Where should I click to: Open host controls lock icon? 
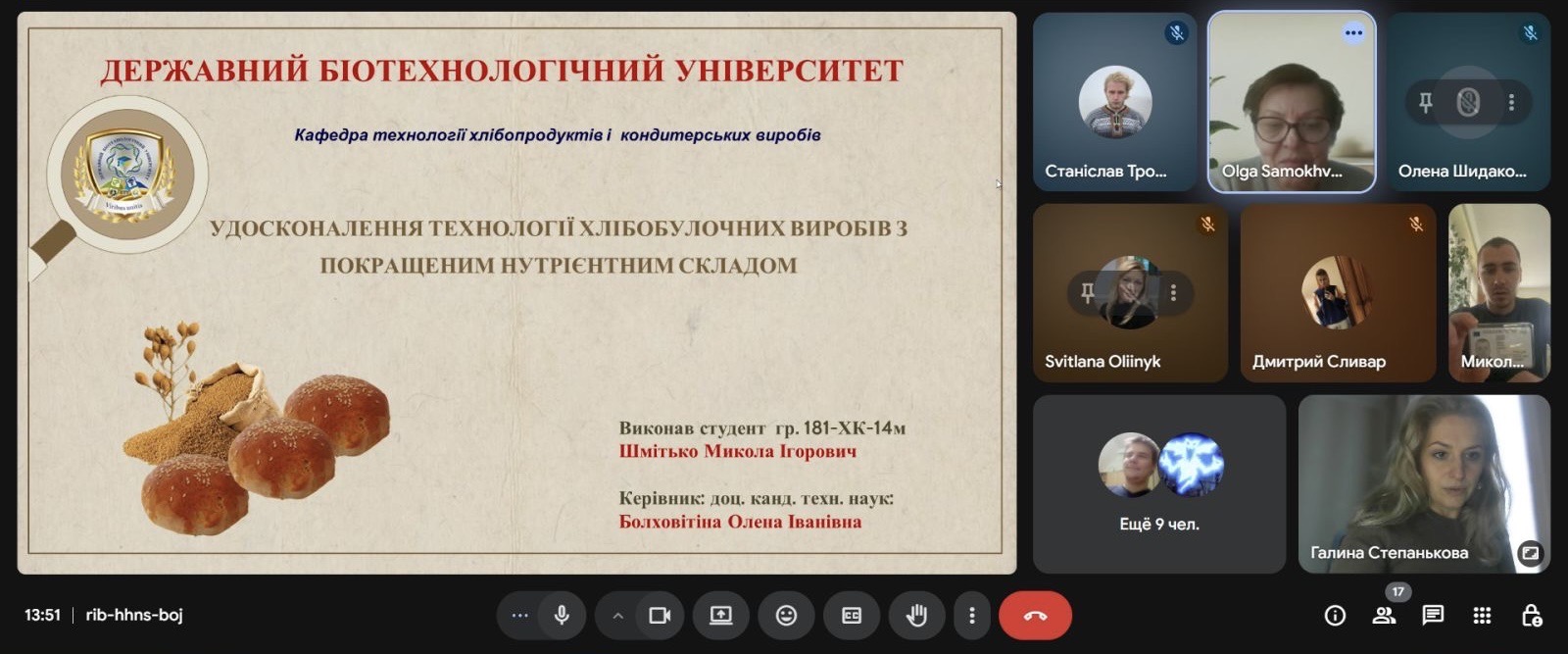(x=1531, y=616)
